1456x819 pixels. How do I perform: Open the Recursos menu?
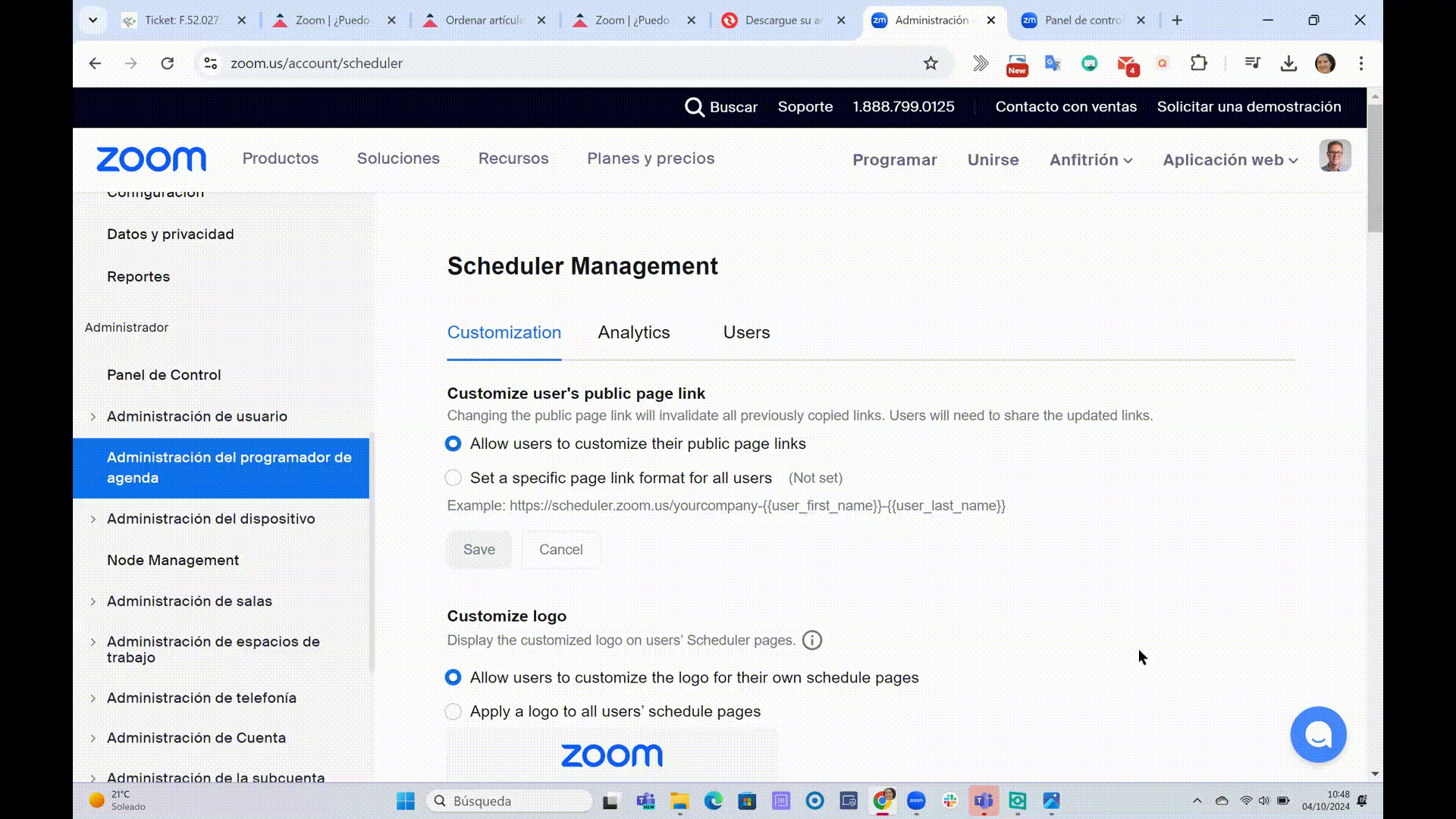point(513,158)
